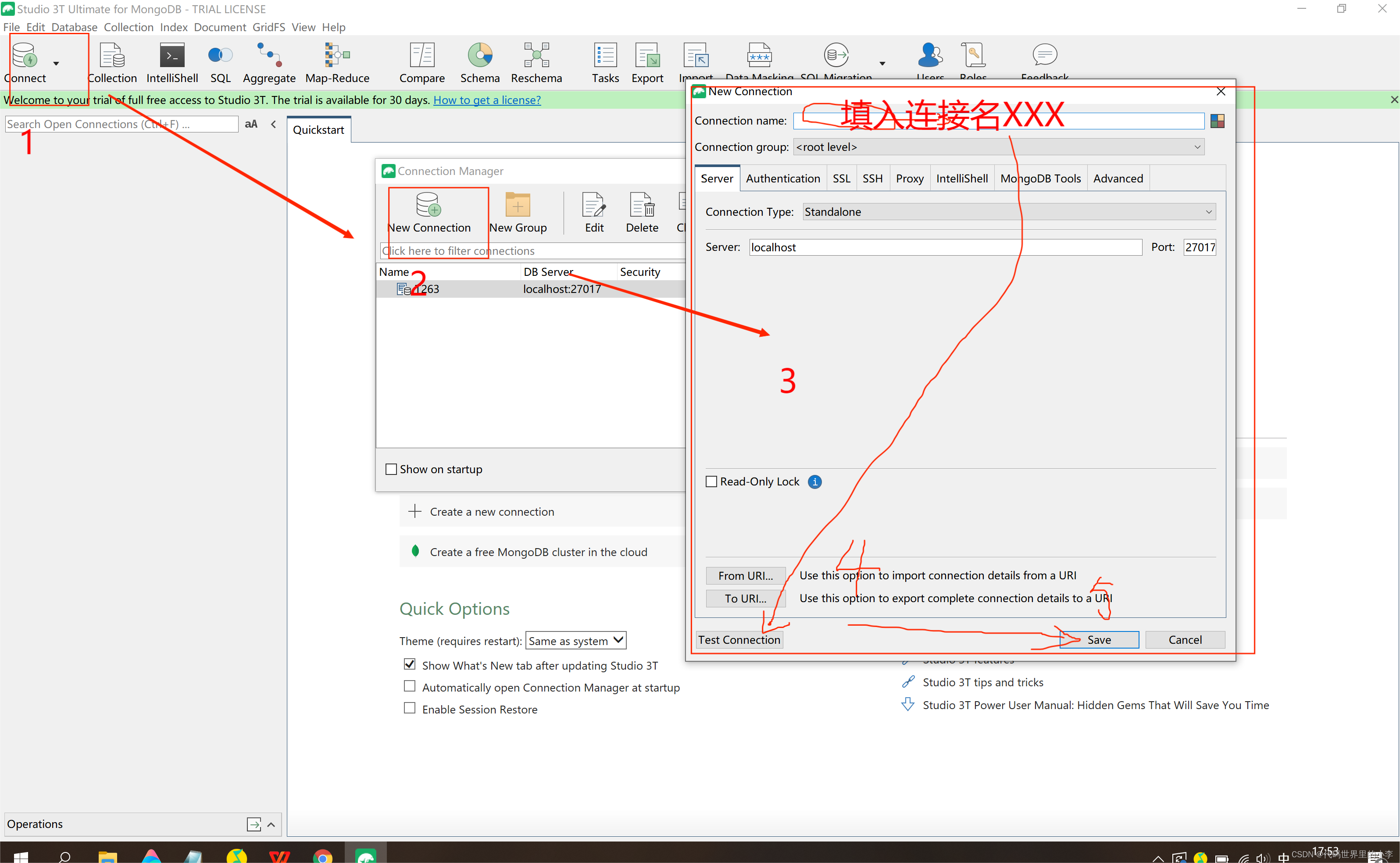Select the localhost:27017 connection row
Screen dimensions: 1400x863
pos(531,289)
